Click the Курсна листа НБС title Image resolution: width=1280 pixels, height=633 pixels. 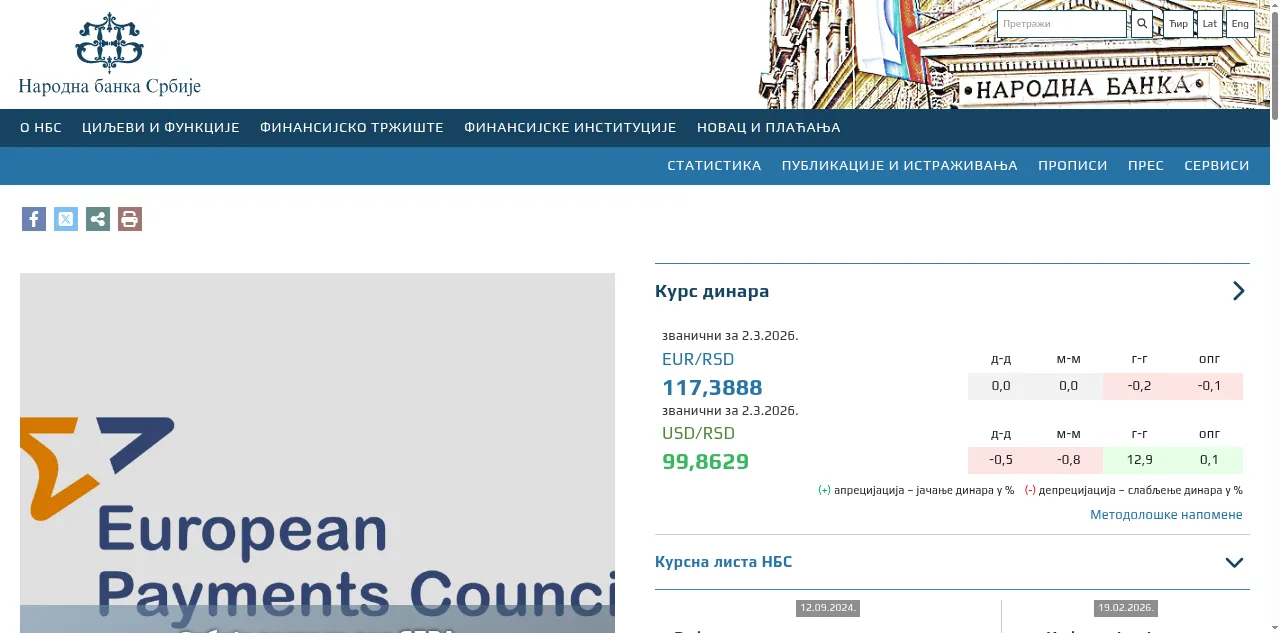point(723,562)
